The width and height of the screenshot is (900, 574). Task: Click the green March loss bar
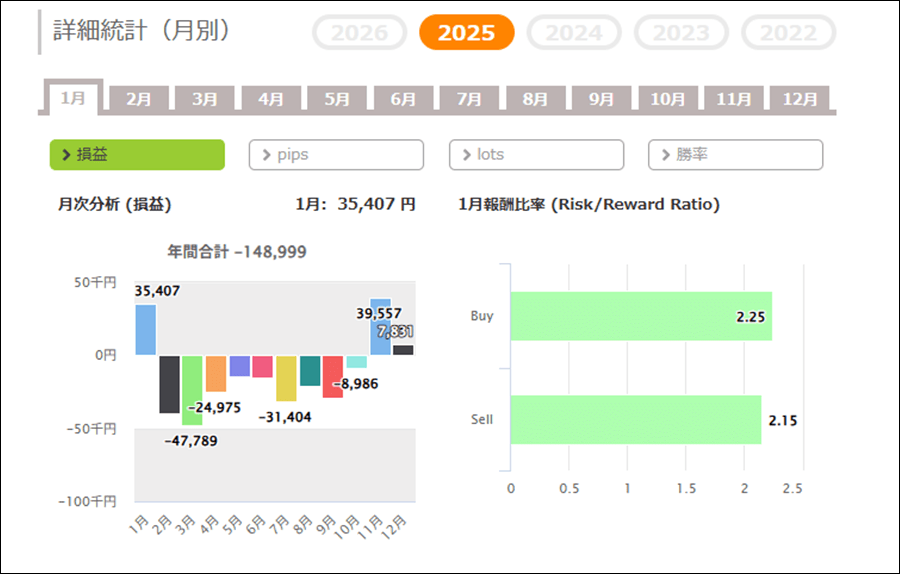click(x=192, y=390)
